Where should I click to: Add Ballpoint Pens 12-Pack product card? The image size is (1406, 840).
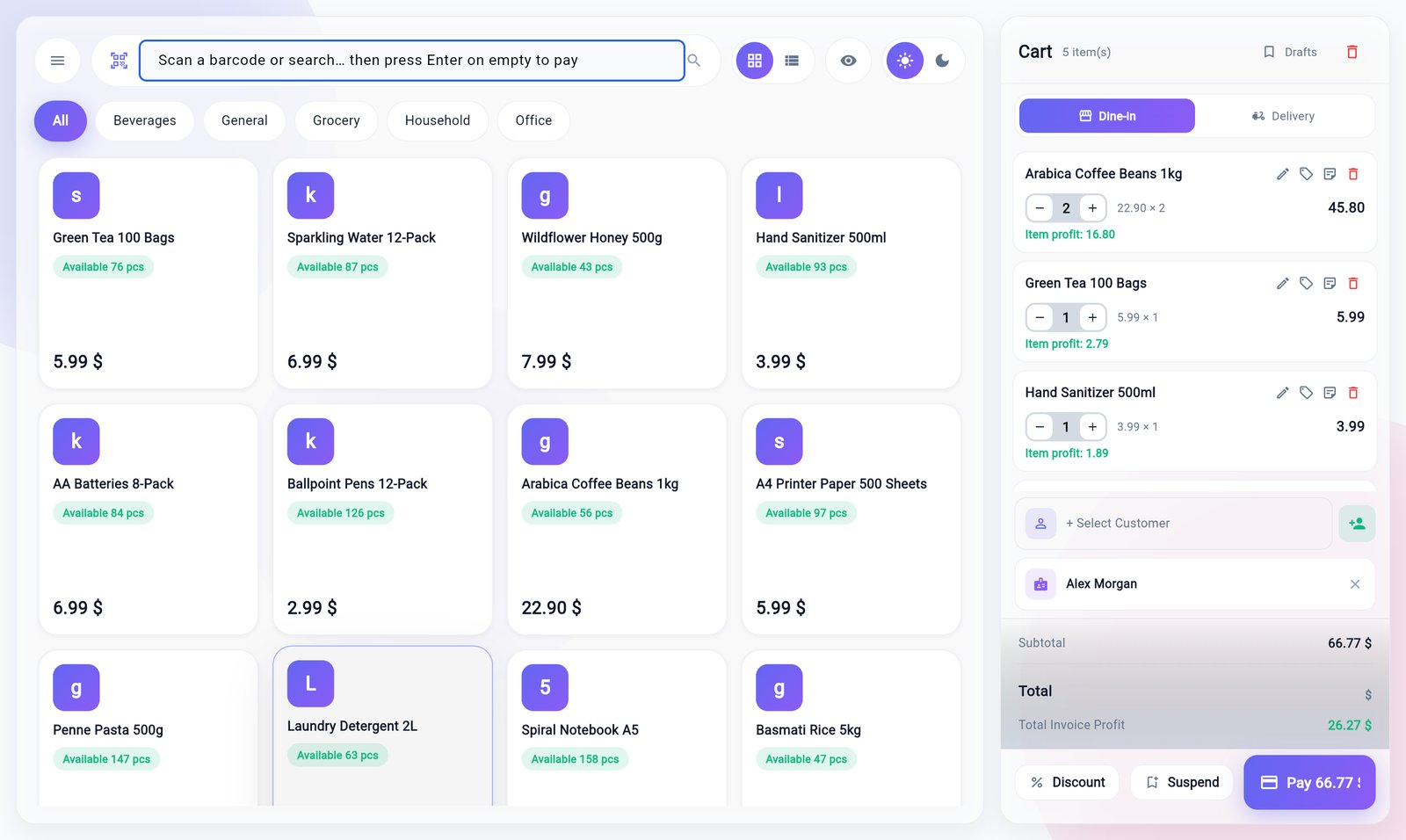pos(382,519)
